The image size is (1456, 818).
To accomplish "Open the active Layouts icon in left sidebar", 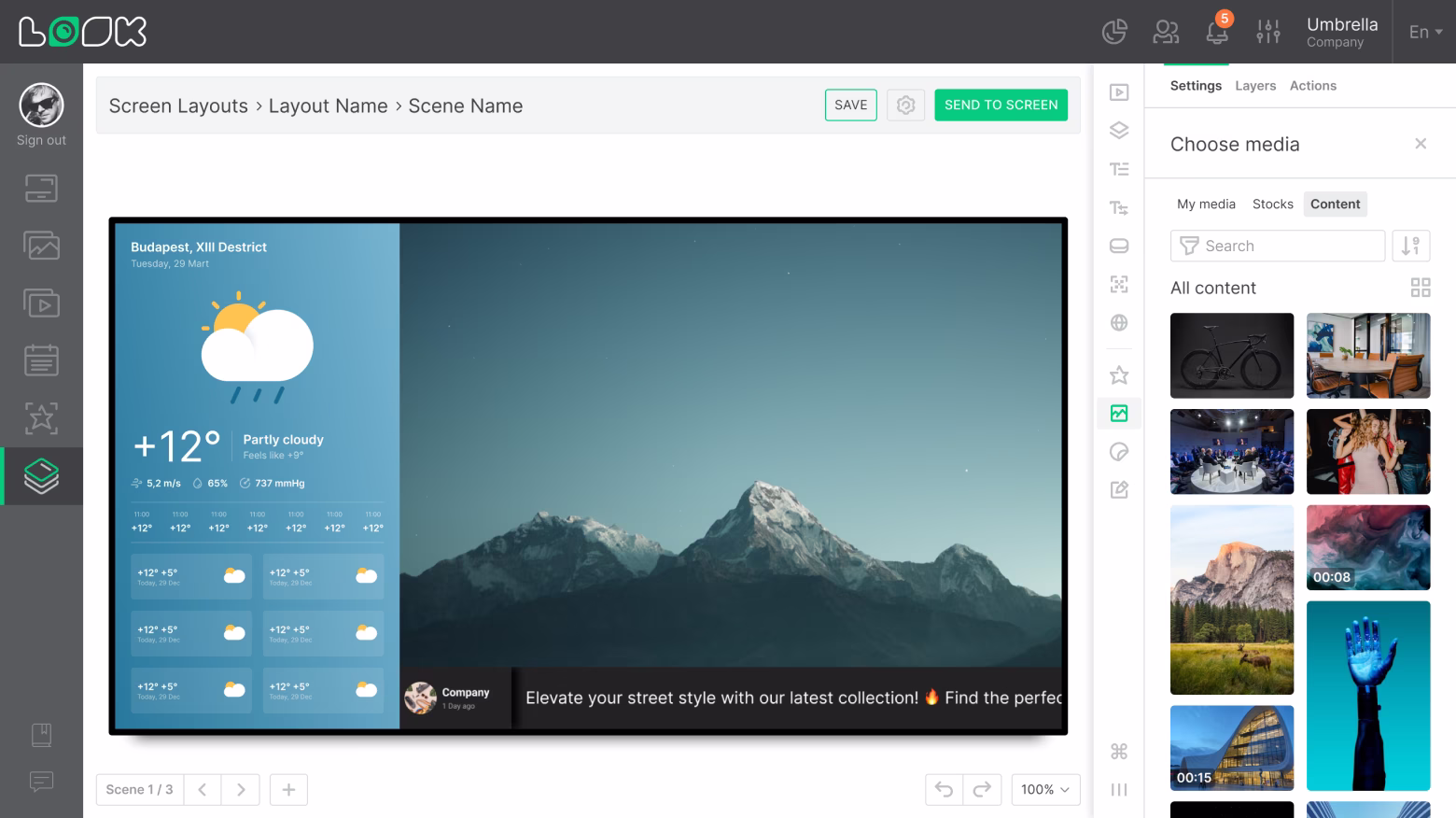I will (x=41, y=476).
